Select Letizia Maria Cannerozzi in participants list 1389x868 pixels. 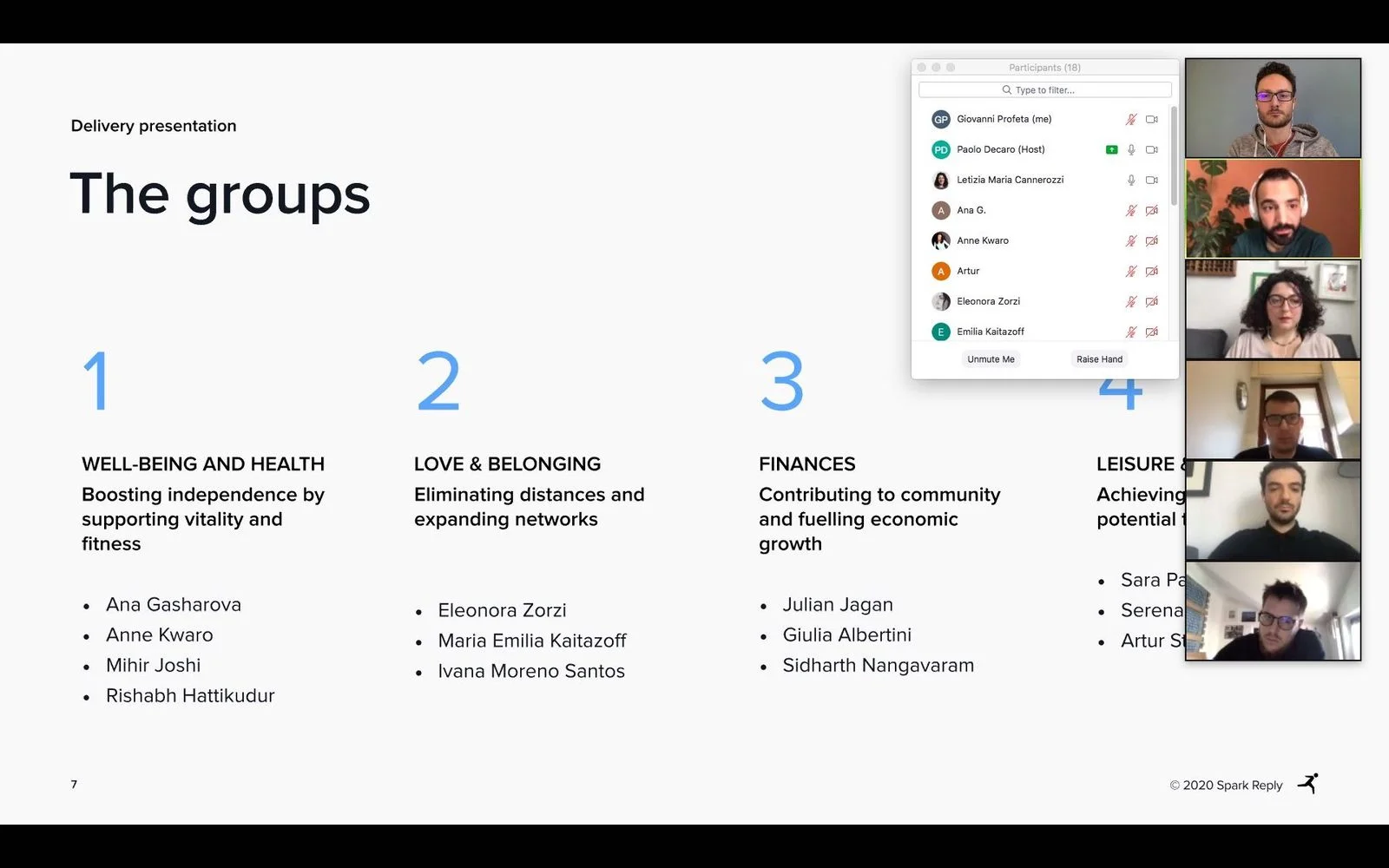click(1010, 181)
